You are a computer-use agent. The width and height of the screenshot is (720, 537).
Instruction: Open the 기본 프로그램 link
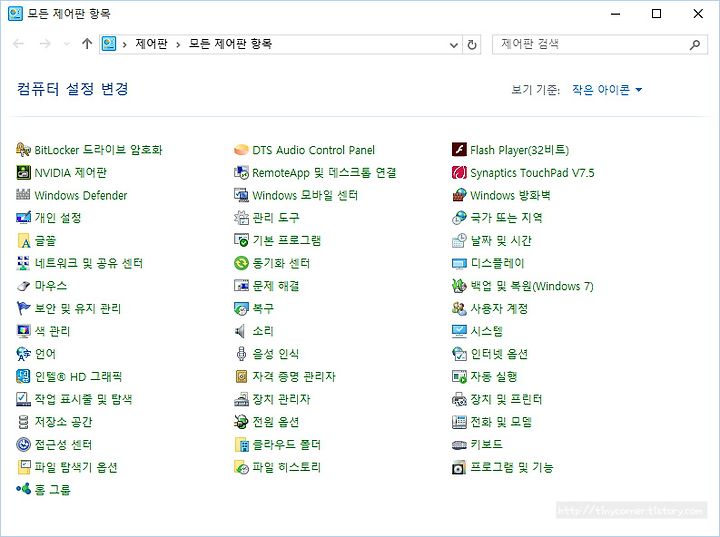point(287,241)
